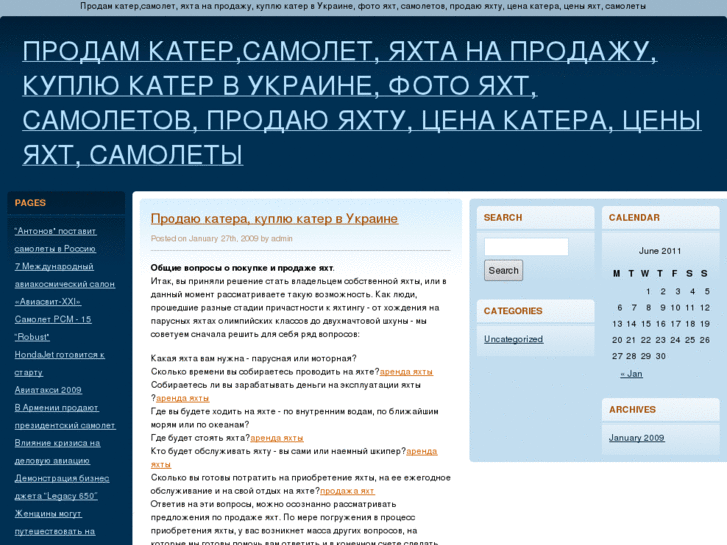
Task: Click the ARCHIVES widget heading
Action: (632, 410)
